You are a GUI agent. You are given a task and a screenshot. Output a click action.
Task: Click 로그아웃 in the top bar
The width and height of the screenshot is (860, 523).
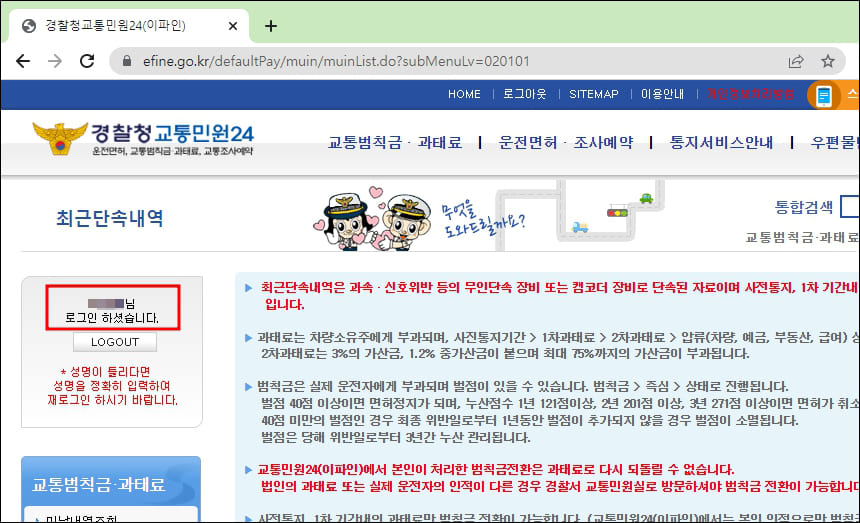[525, 94]
